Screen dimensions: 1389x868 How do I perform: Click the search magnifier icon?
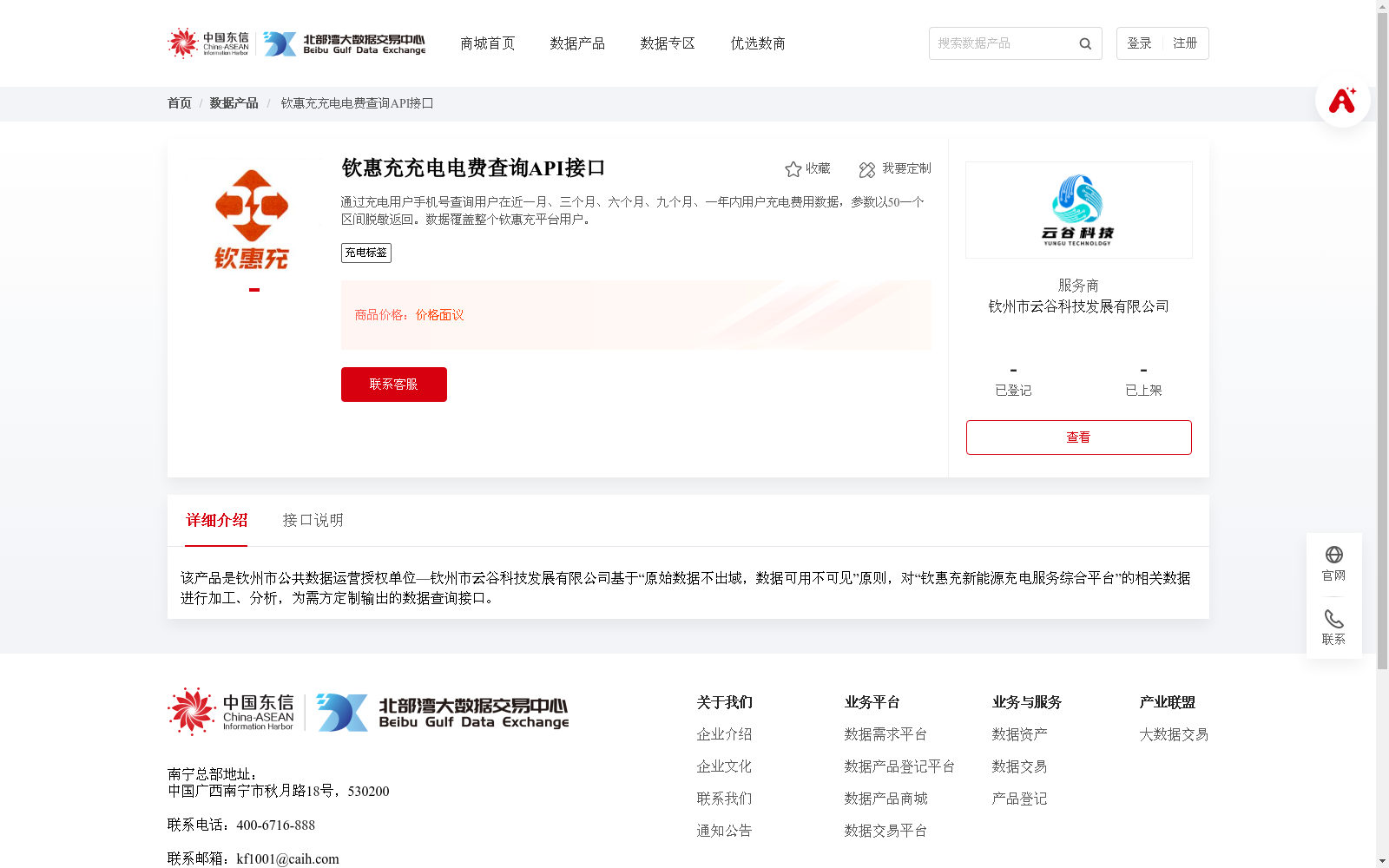tap(1085, 43)
